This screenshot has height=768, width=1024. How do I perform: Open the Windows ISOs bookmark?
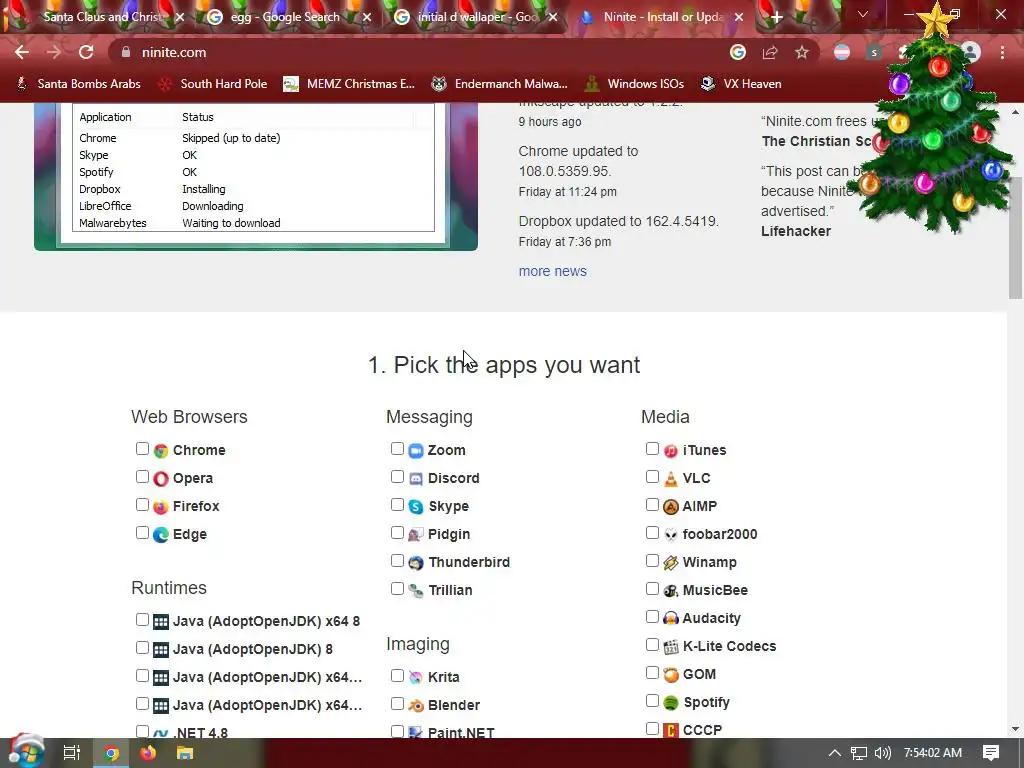pos(634,84)
